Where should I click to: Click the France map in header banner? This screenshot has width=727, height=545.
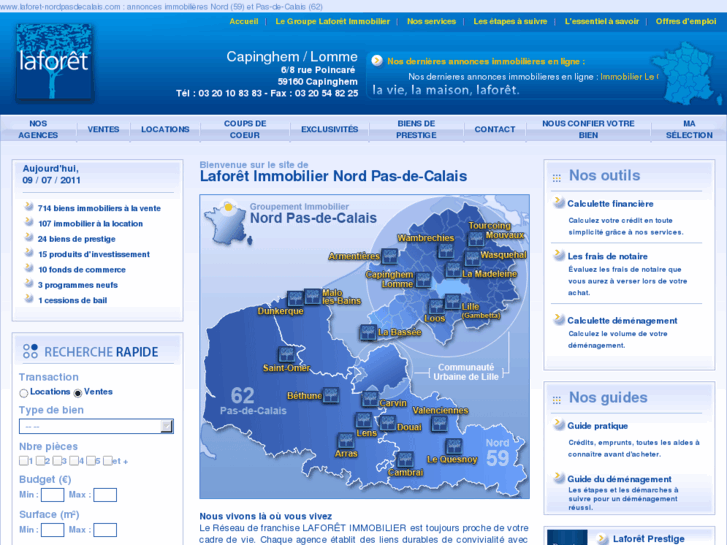coord(685,73)
